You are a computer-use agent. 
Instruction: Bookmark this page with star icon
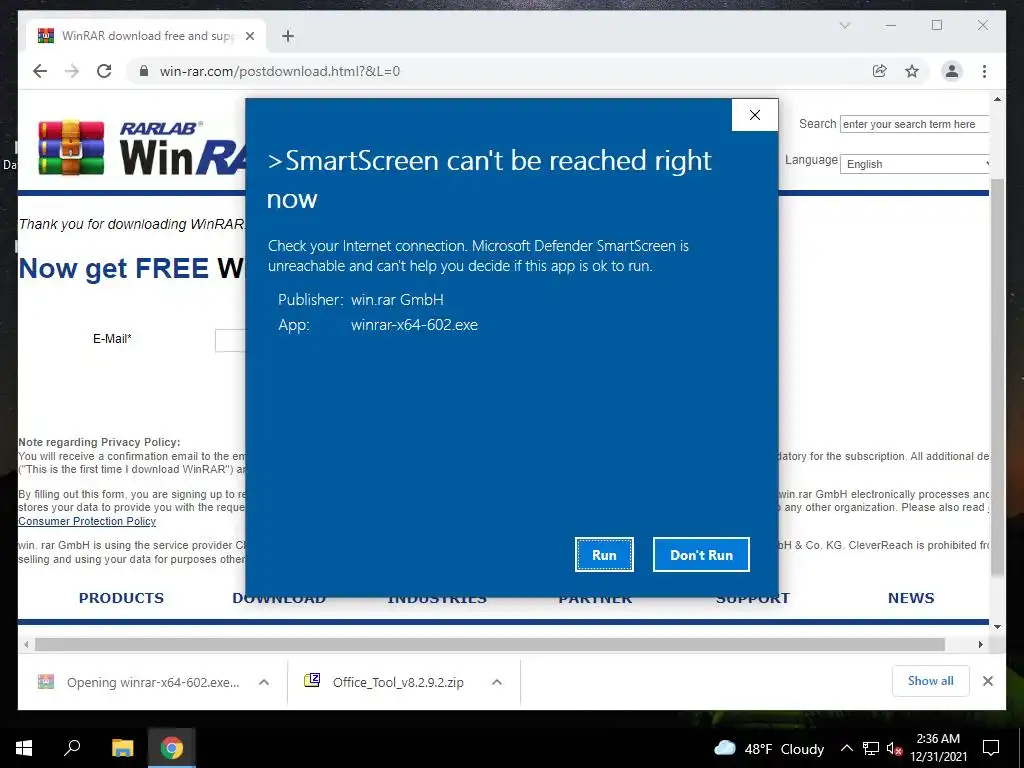coord(912,71)
